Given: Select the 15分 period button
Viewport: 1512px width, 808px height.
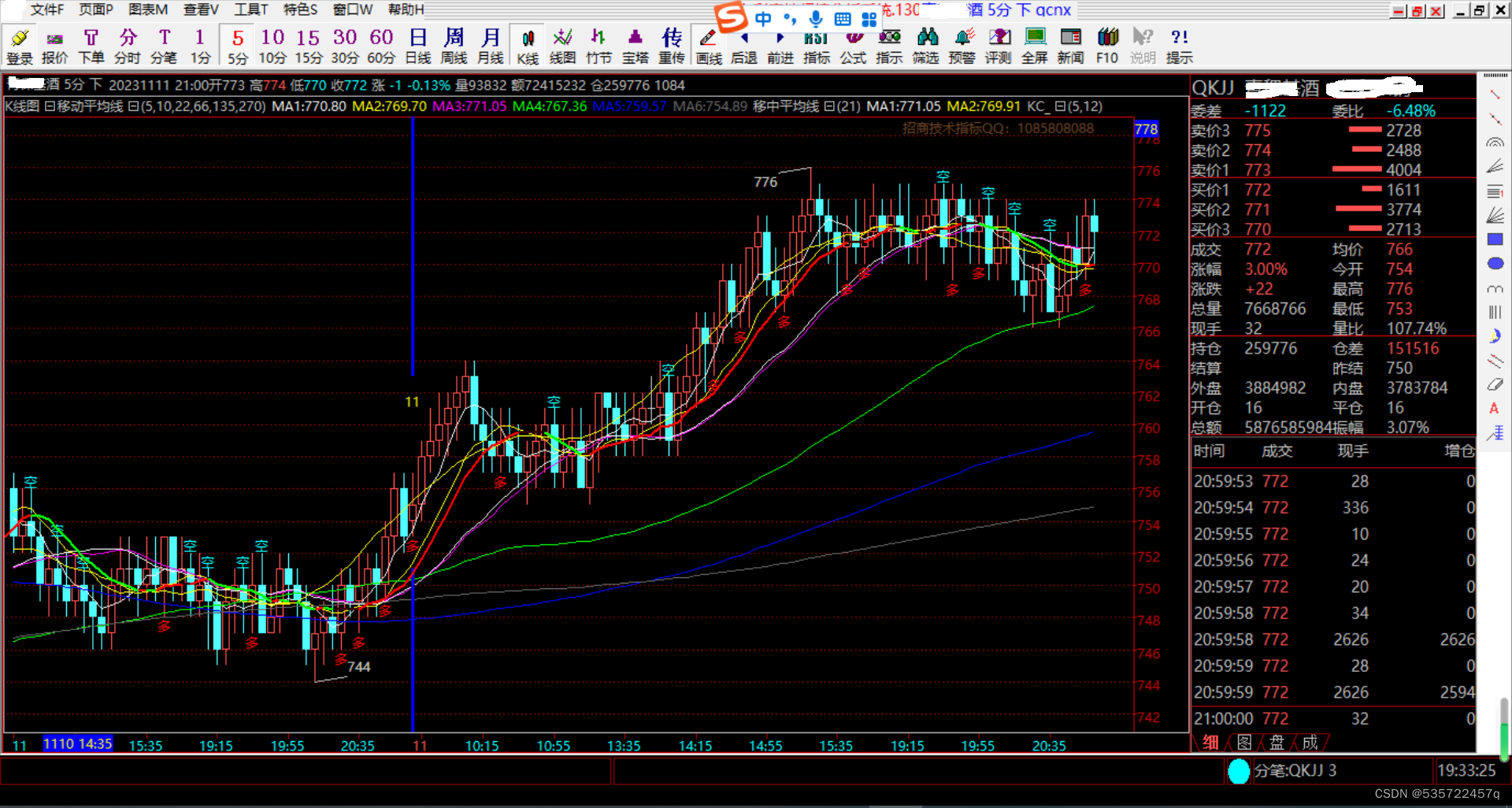Looking at the screenshot, I should point(309,46).
